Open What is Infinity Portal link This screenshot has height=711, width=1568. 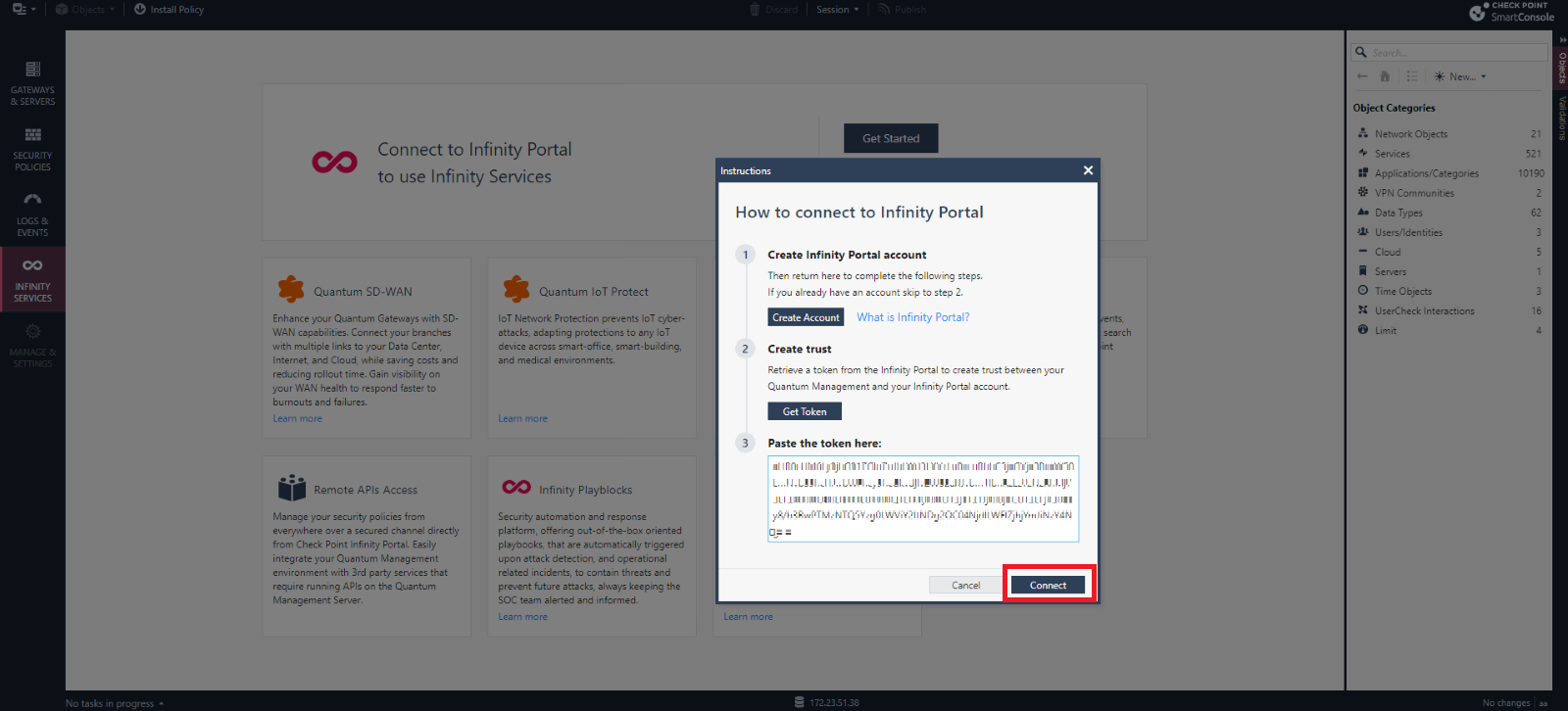pyautogui.click(x=912, y=317)
